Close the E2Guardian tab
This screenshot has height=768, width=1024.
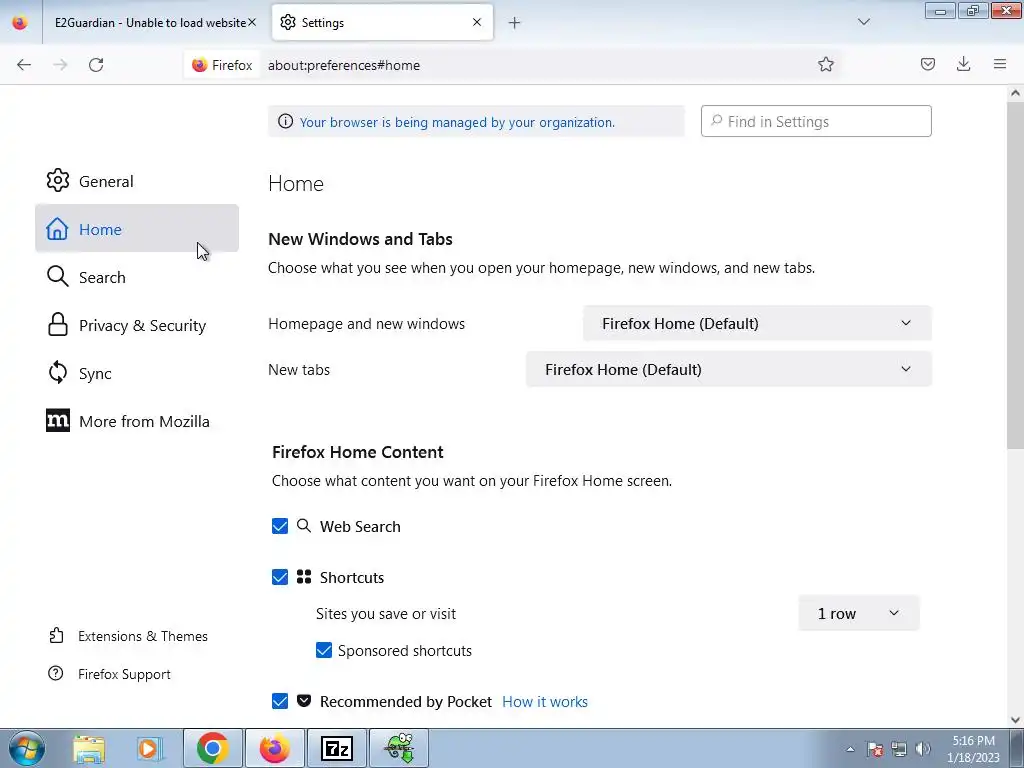(252, 22)
